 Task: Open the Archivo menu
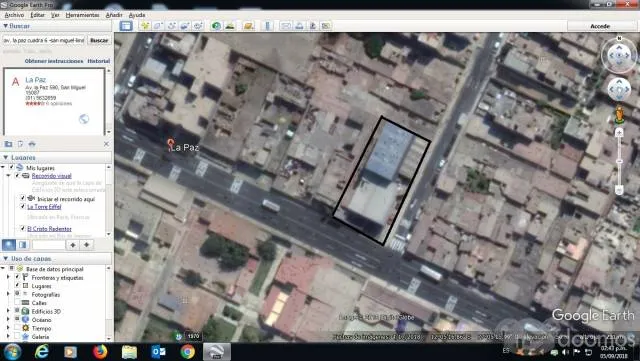pos(14,15)
